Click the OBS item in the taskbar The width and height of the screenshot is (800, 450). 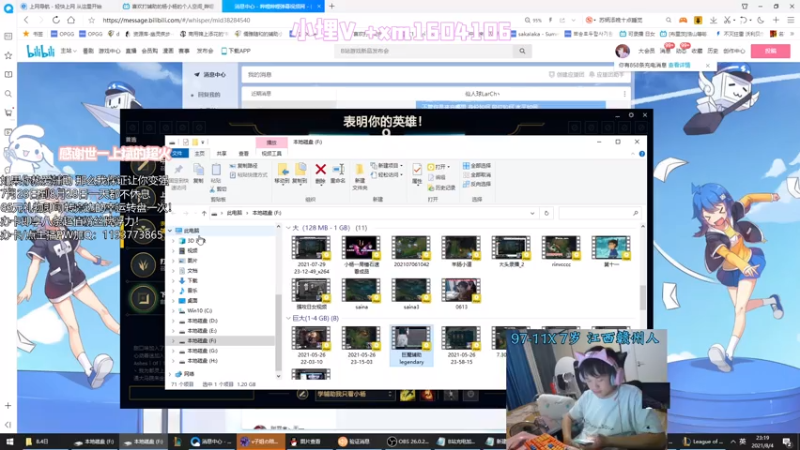click(x=408, y=441)
